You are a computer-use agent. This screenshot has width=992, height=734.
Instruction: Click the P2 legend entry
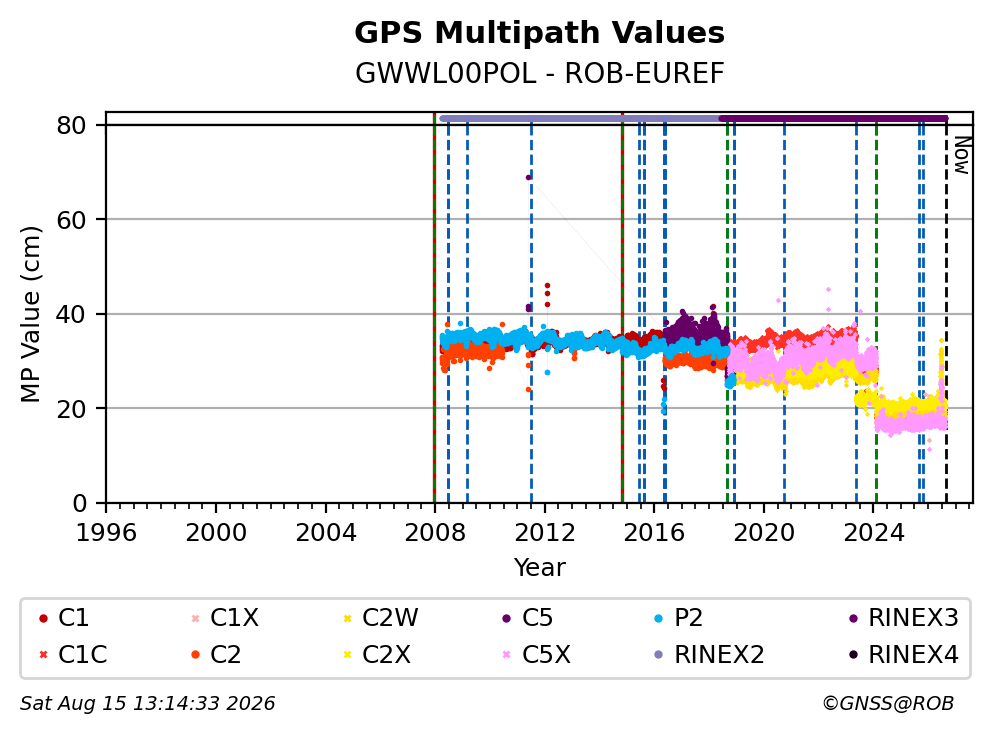click(x=679, y=618)
